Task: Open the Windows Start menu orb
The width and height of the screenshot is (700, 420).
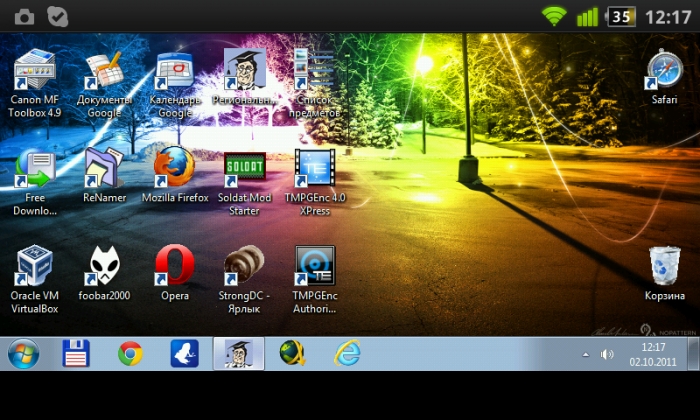Action: coord(23,353)
